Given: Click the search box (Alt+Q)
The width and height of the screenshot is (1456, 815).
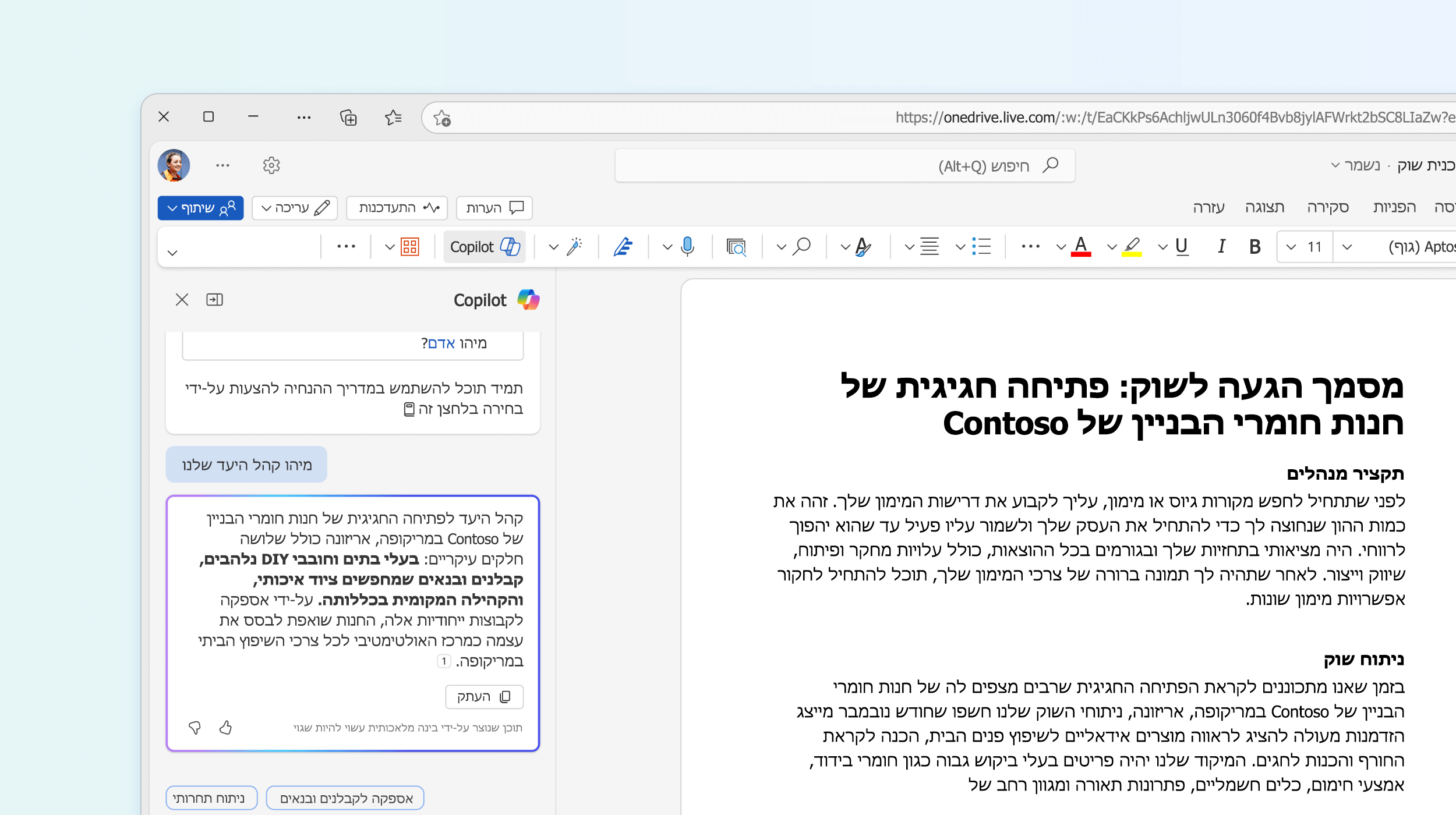Looking at the screenshot, I should [x=845, y=166].
